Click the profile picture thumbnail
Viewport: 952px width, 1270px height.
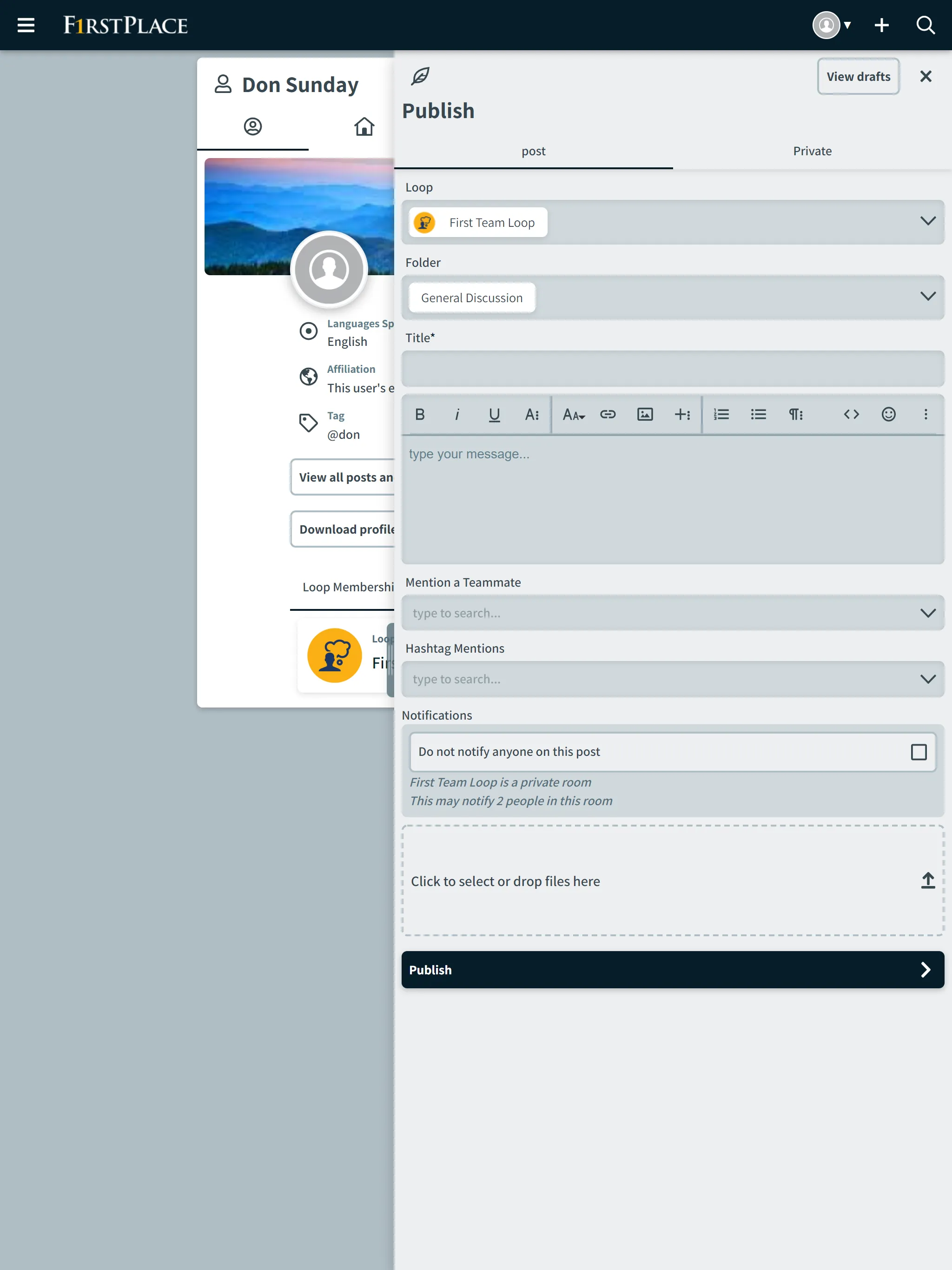tap(329, 270)
